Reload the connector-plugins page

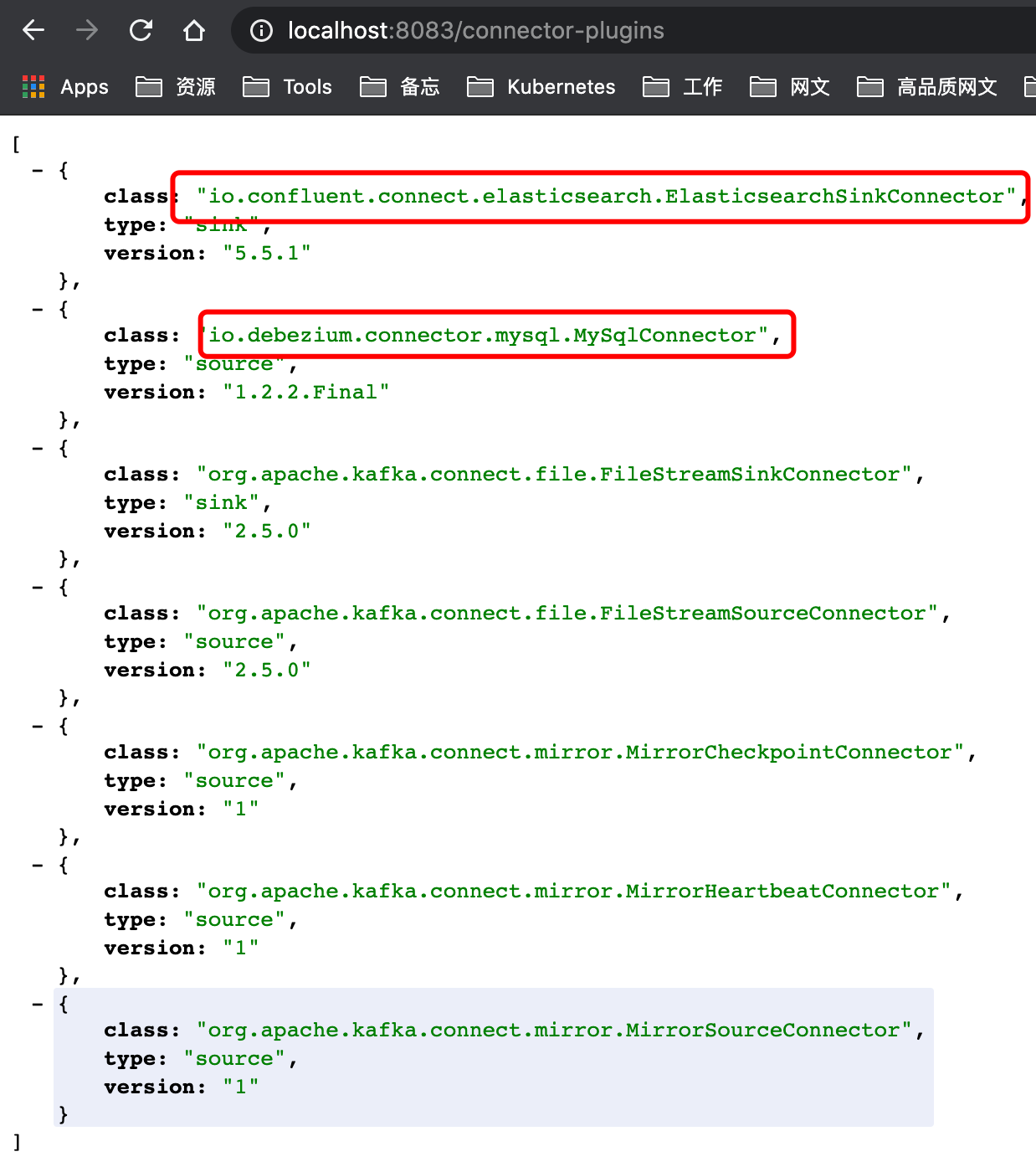pyautogui.click(x=141, y=30)
